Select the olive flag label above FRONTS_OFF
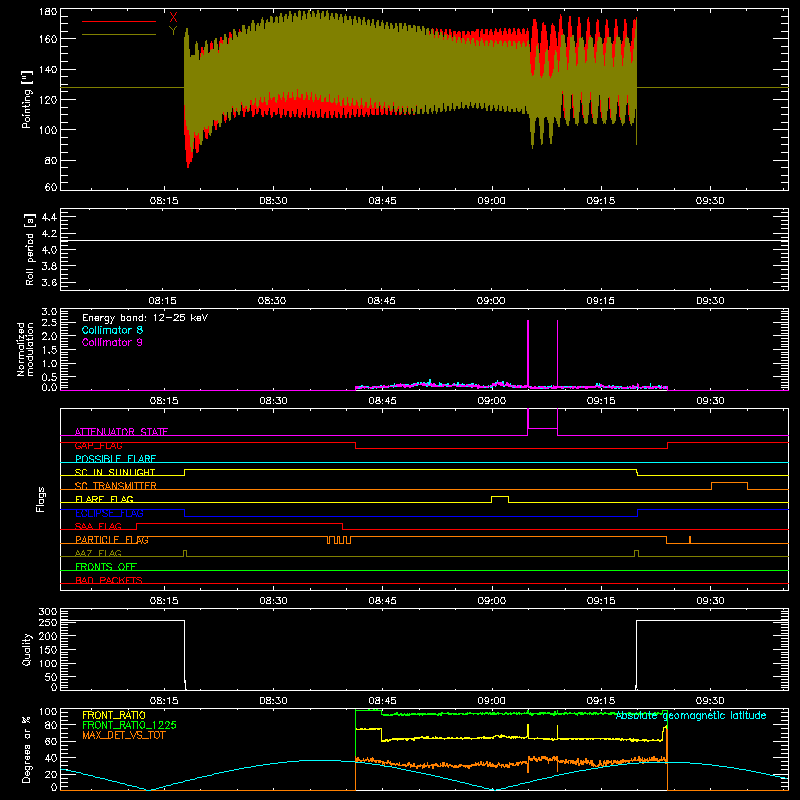The height and width of the screenshot is (800, 800). point(98,553)
